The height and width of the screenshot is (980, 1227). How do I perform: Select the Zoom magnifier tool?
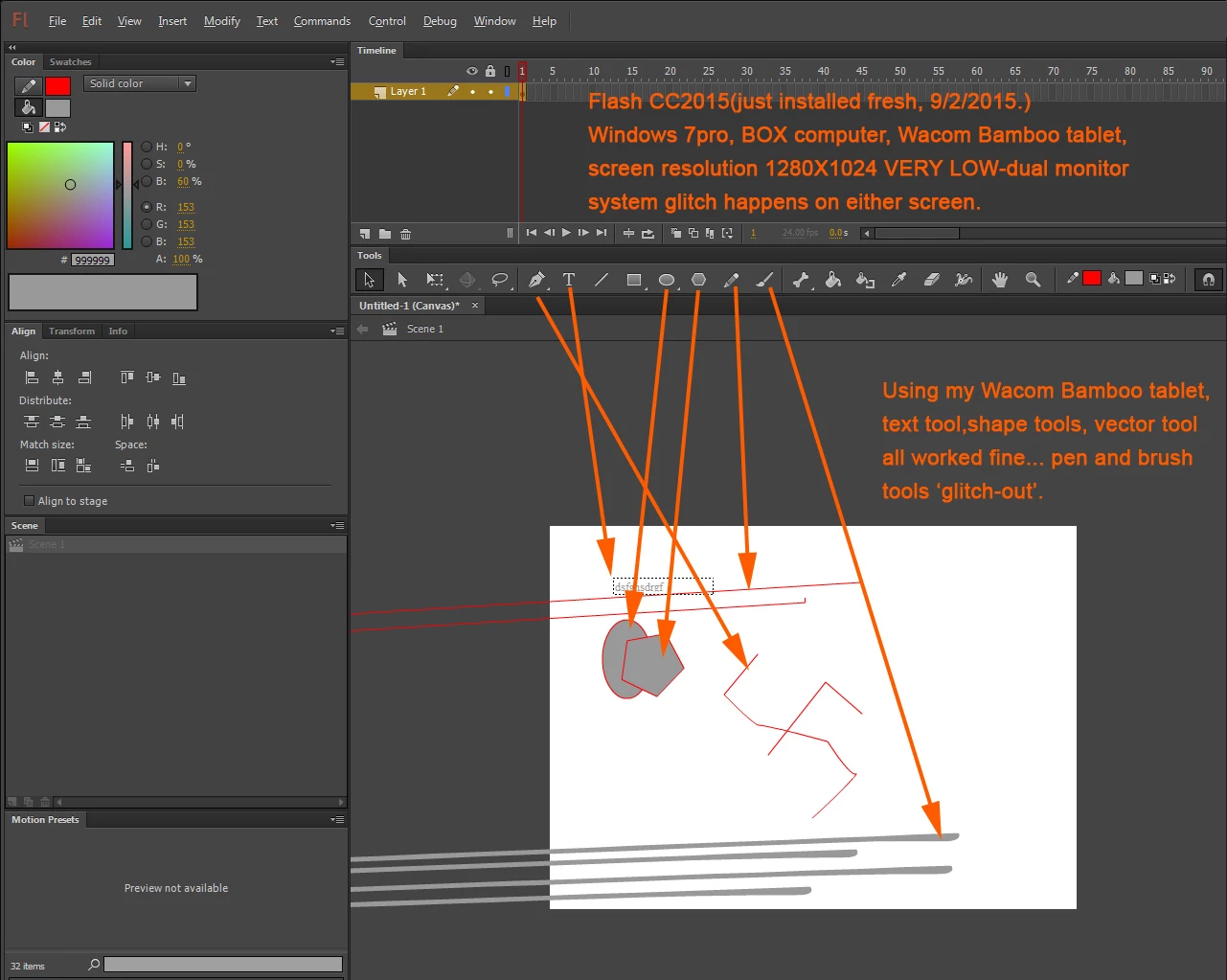1033,280
